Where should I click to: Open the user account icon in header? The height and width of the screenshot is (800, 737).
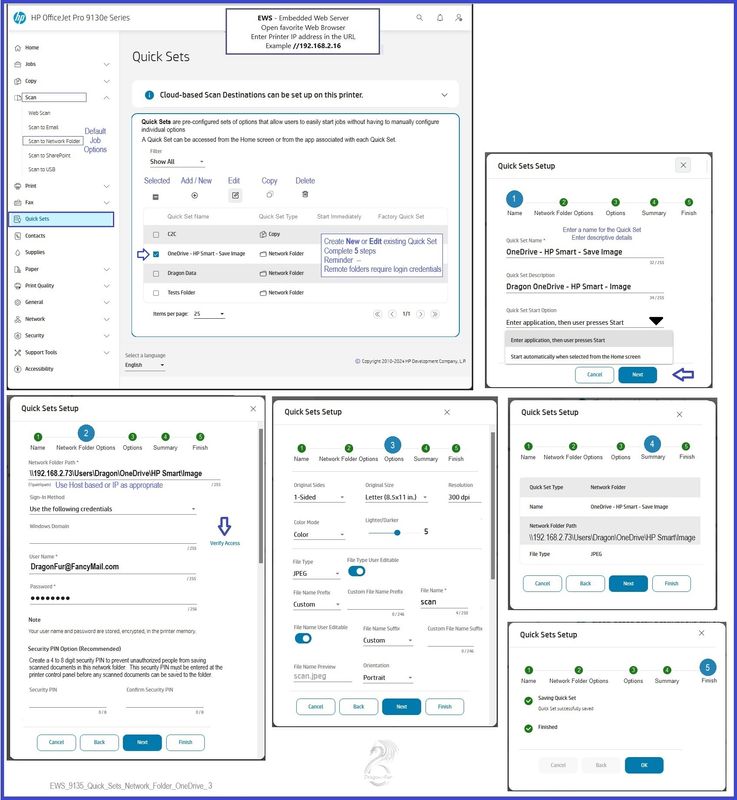[x=459, y=18]
